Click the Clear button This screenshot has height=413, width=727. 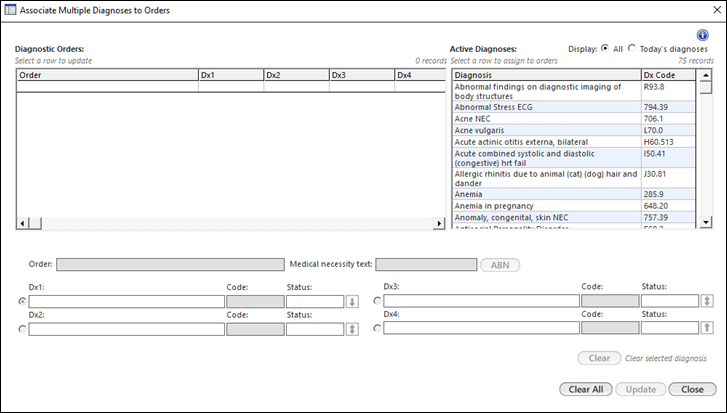(x=599, y=358)
